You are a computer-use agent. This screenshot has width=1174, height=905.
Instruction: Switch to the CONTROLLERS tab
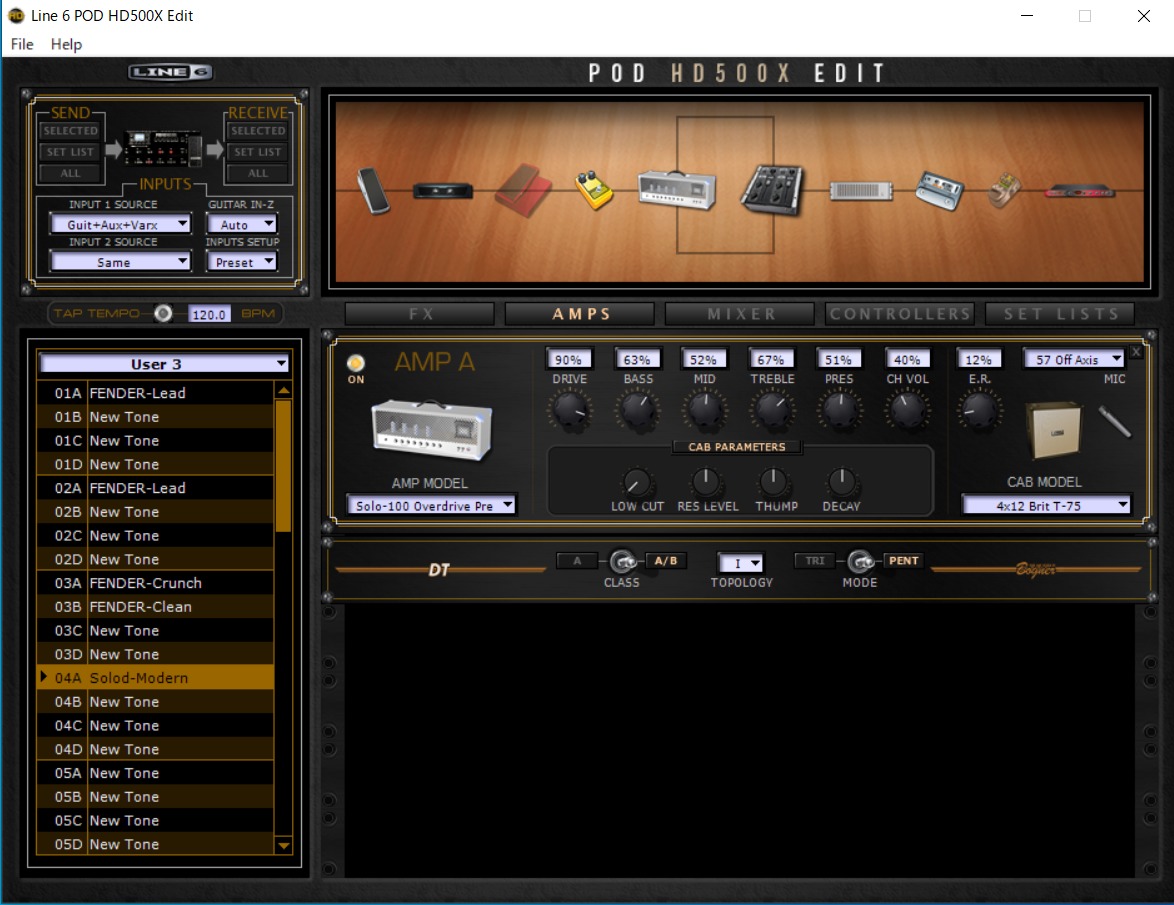coord(900,314)
